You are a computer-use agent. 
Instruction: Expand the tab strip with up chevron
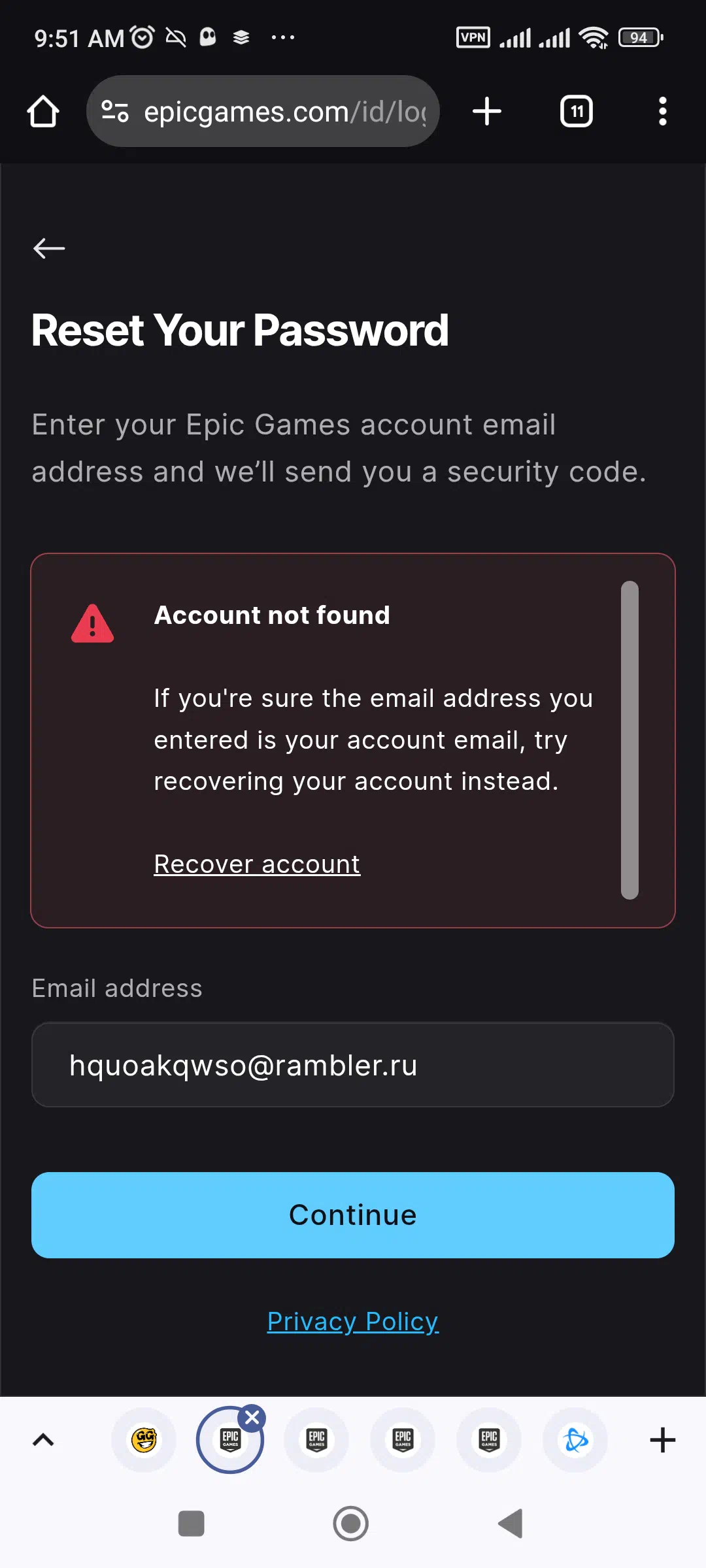pyautogui.click(x=43, y=1440)
